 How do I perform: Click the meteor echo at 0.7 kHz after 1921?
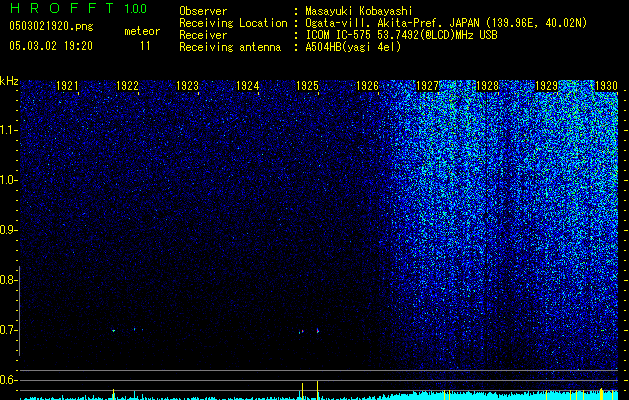coord(114,331)
